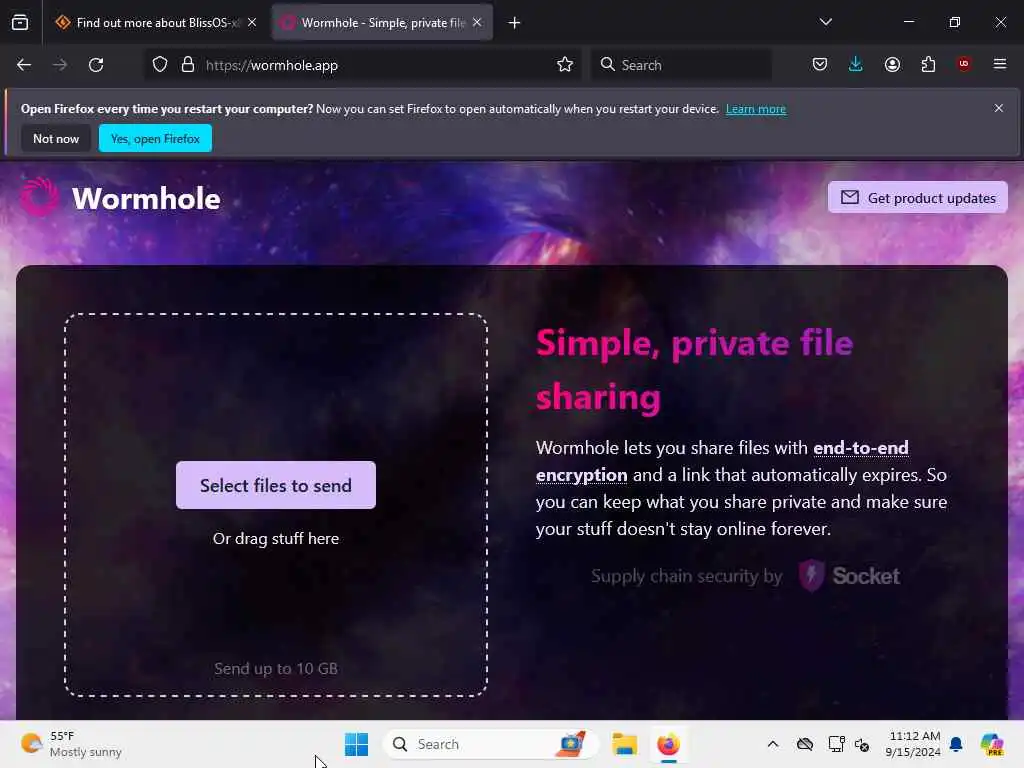Close the Wormhole tab
This screenshot has height=768, width=1024.
(x=477, y=23)
